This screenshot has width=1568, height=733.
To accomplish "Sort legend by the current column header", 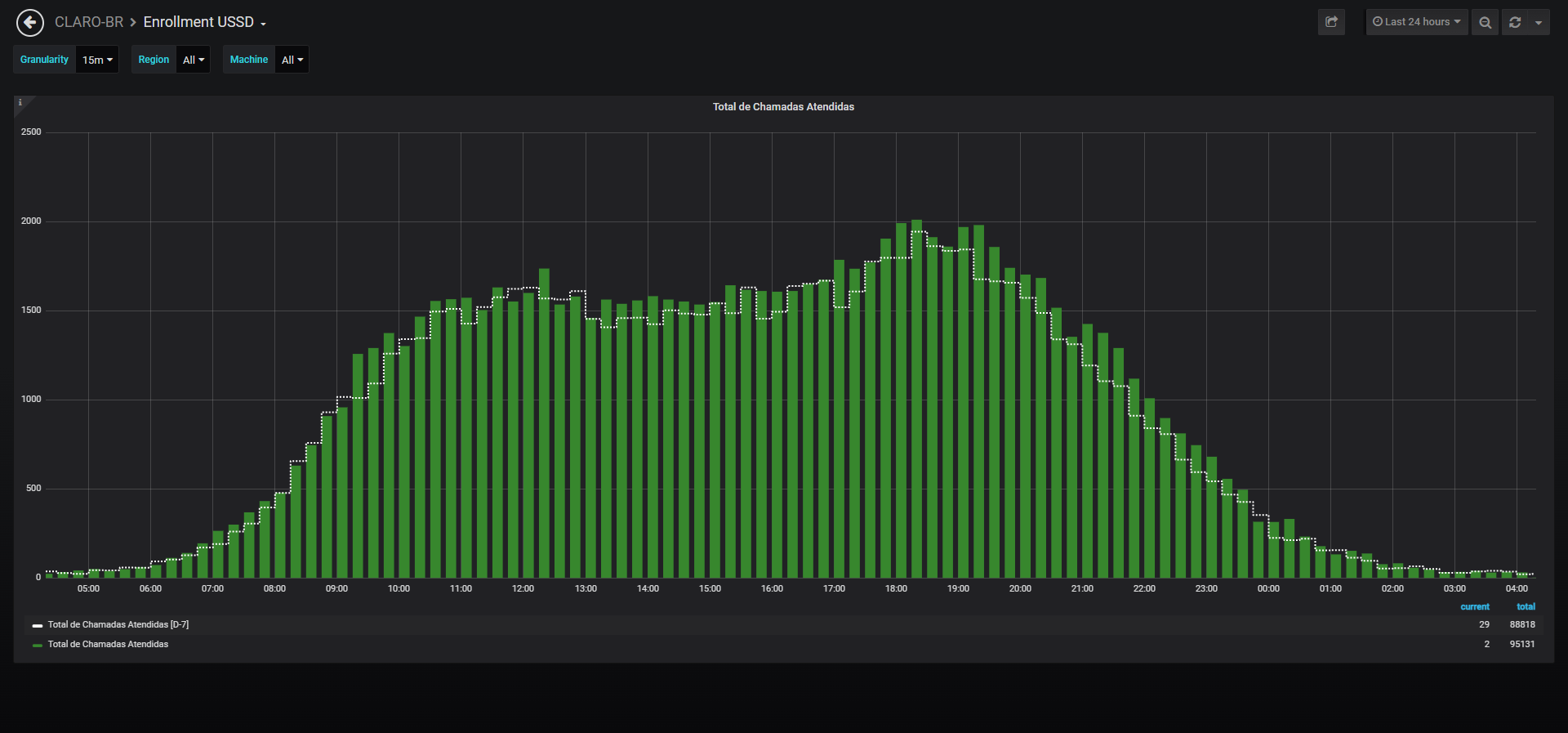I will pyautogui.click(x=1475, y=606).
